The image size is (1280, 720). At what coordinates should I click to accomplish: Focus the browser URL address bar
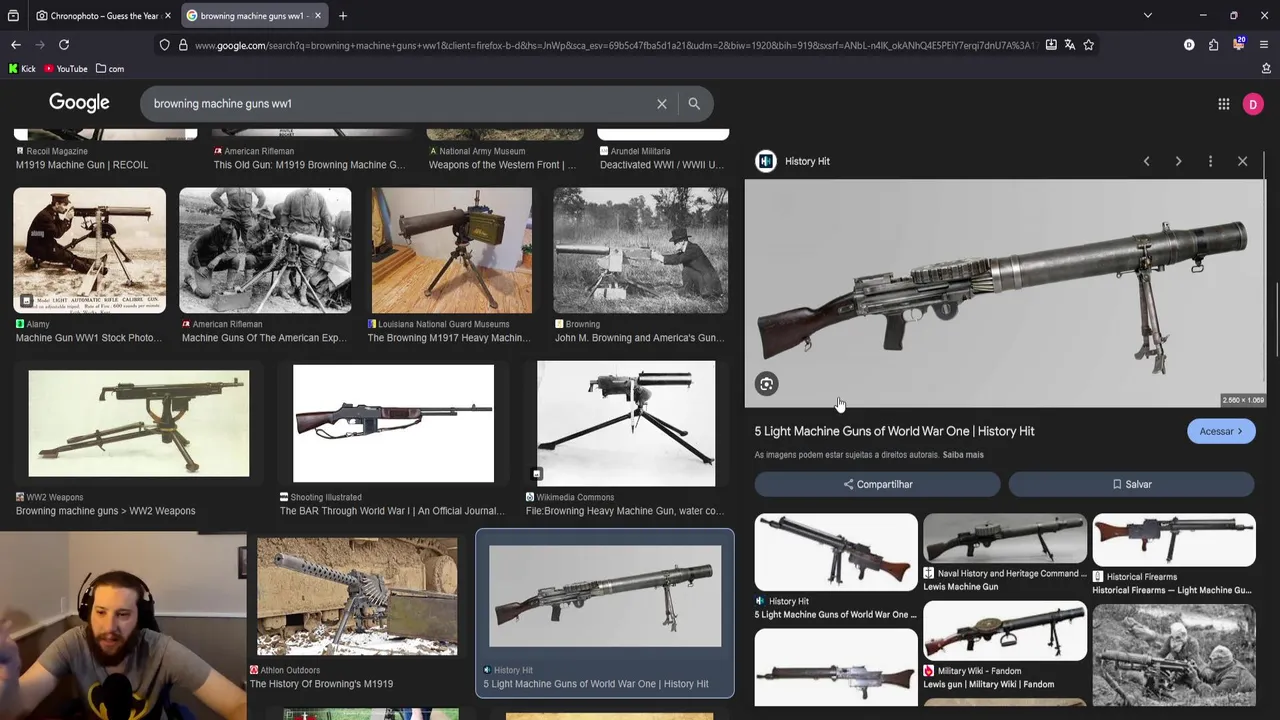coord(615,45)
